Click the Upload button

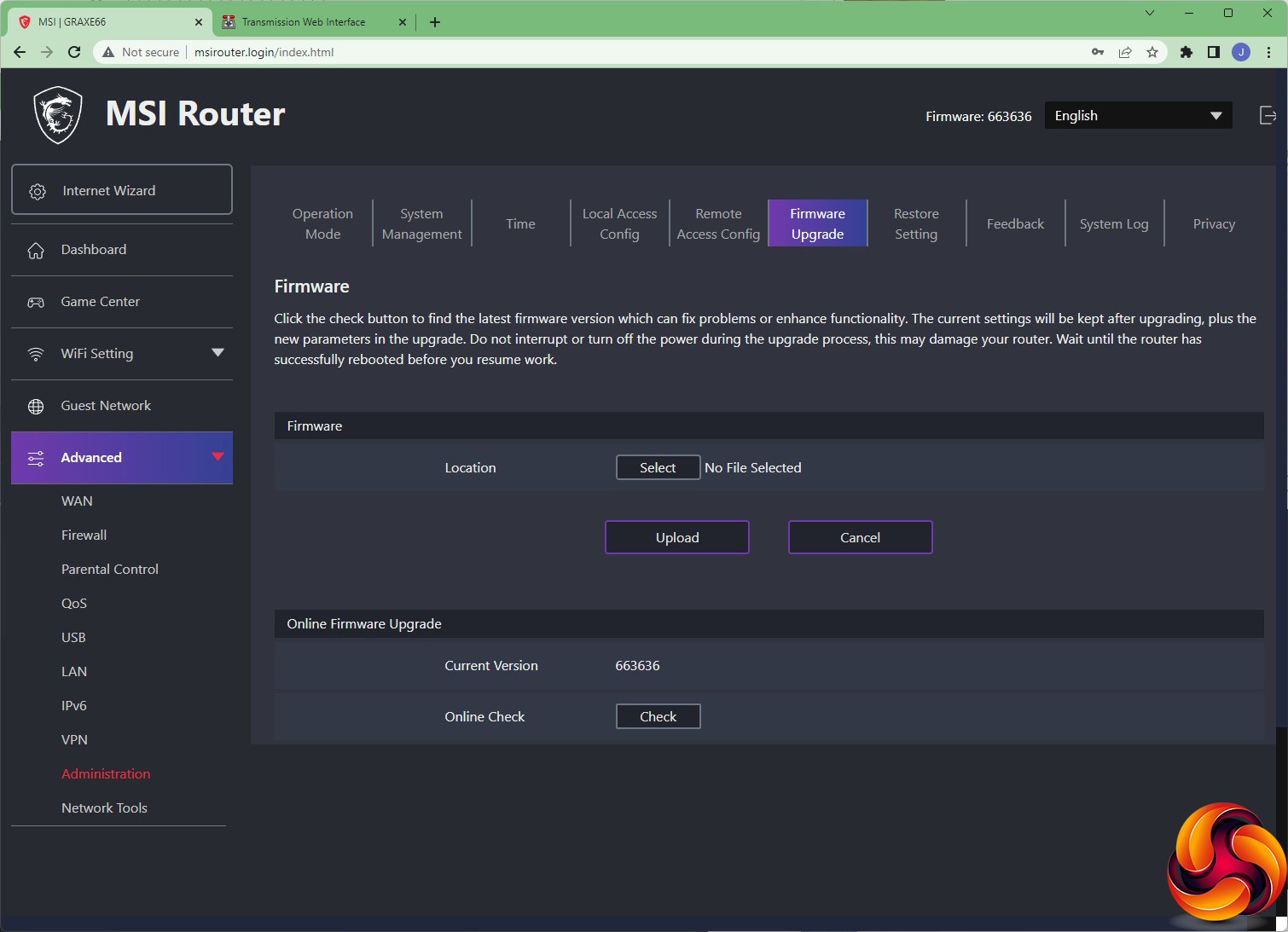pyautogui.click(x=677, y=537)
